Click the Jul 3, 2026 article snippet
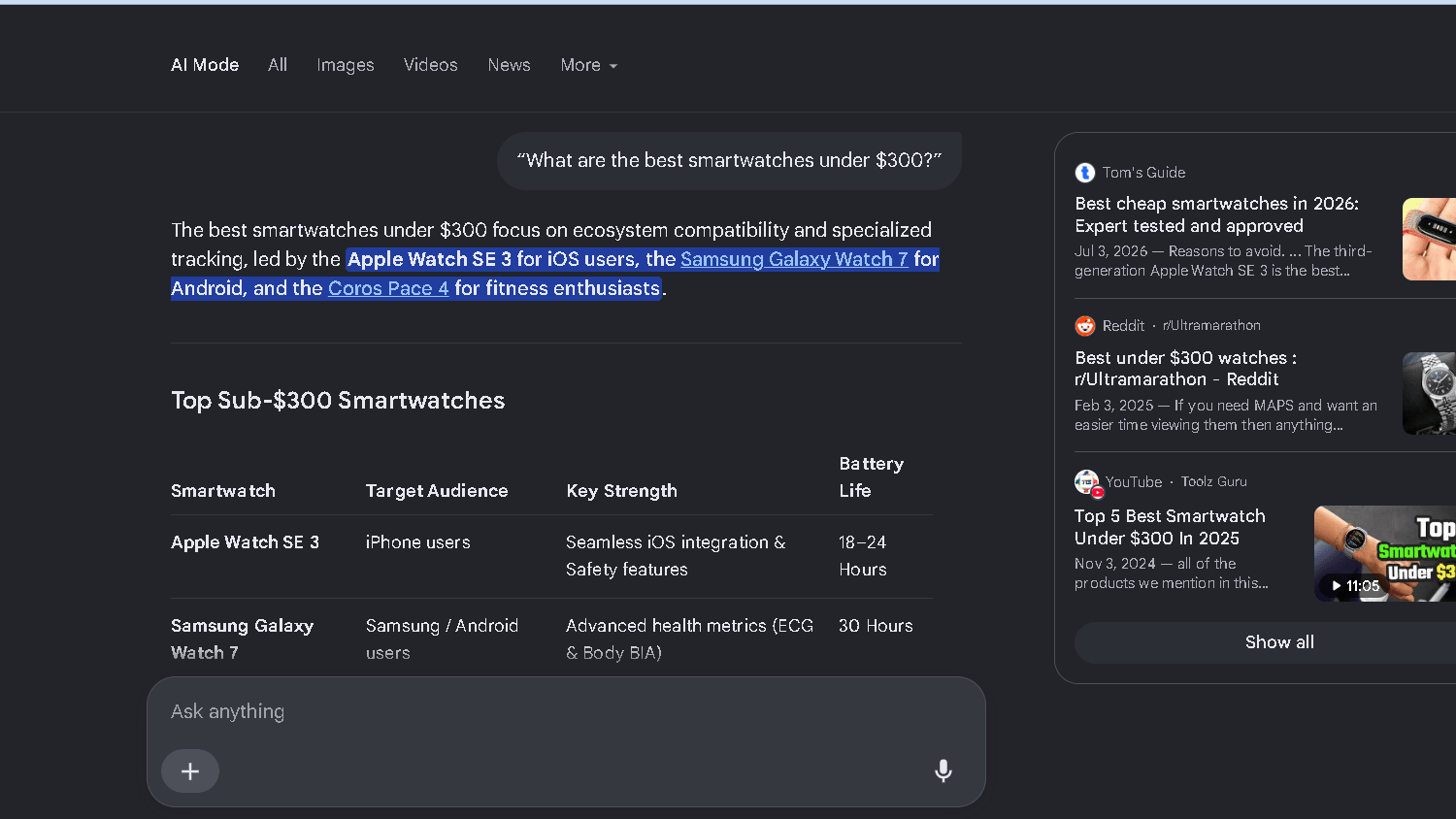The image size is (1456, 819). click(1223, 261)
